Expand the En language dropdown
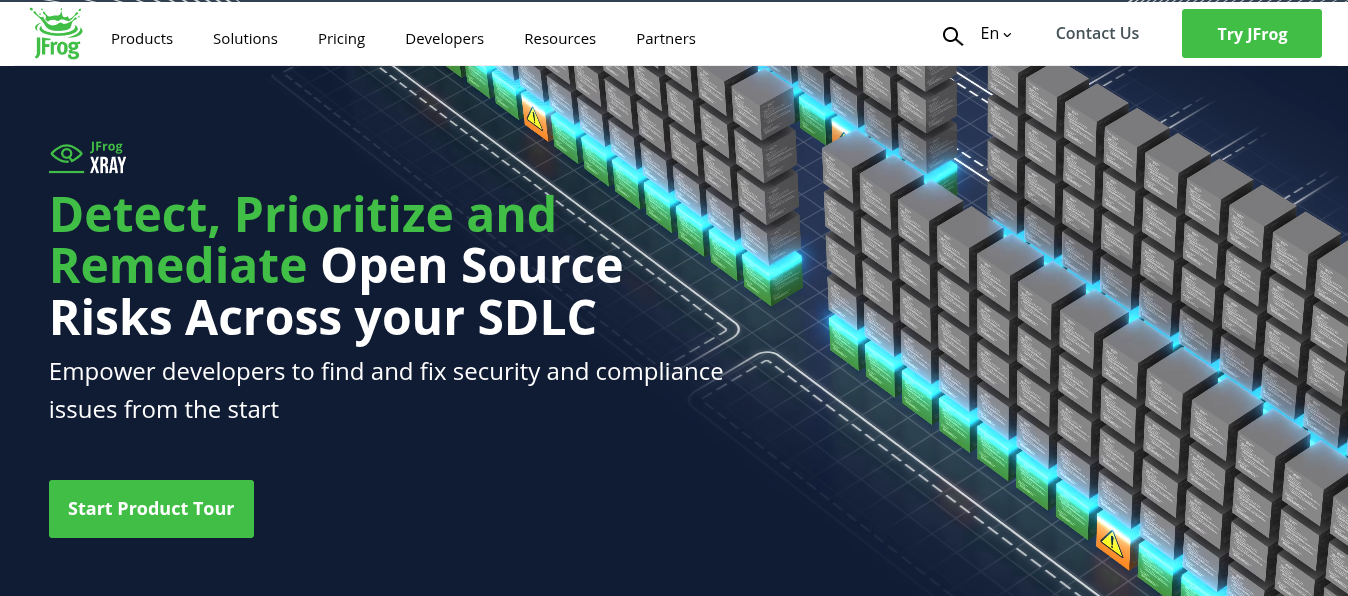This screenshot has height=596, width=1348. point(990,33)
